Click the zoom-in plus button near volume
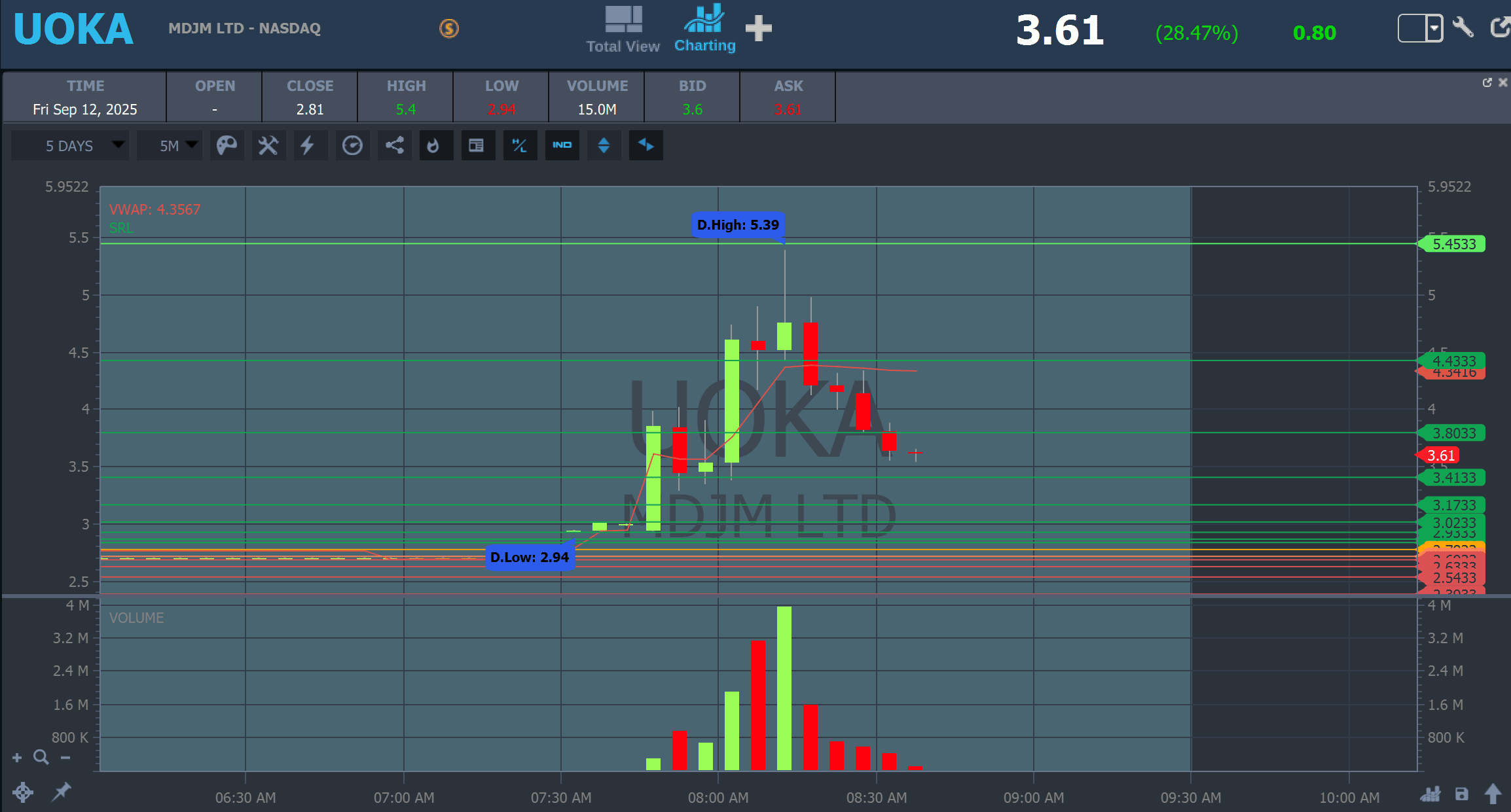1511x812 pixels. pos(17,758)
